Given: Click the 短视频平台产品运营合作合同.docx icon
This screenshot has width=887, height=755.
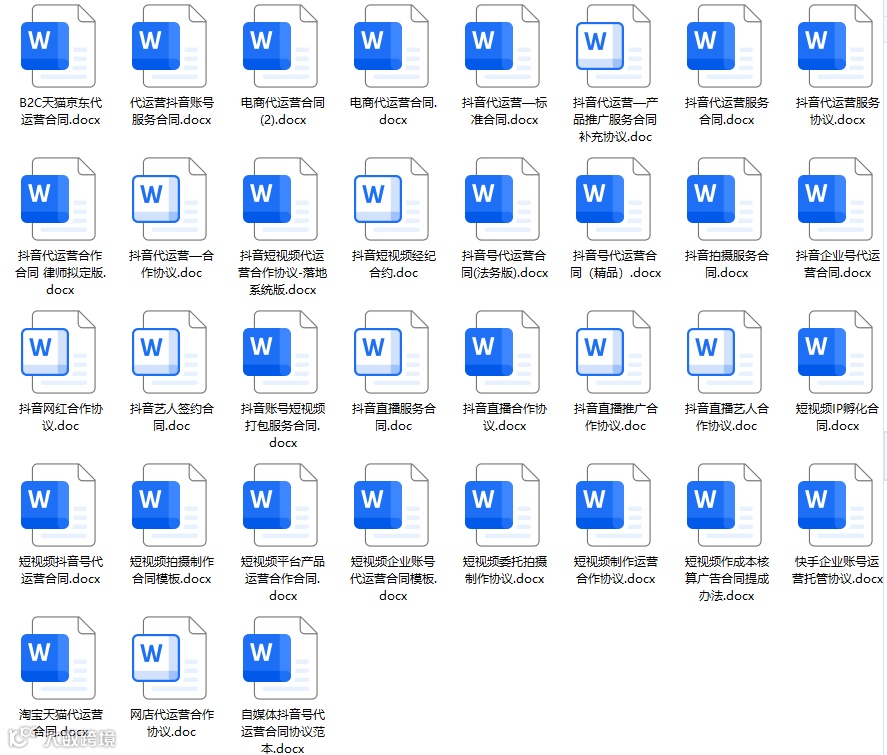Looking at the screenshot, I should tap(280, 506).
